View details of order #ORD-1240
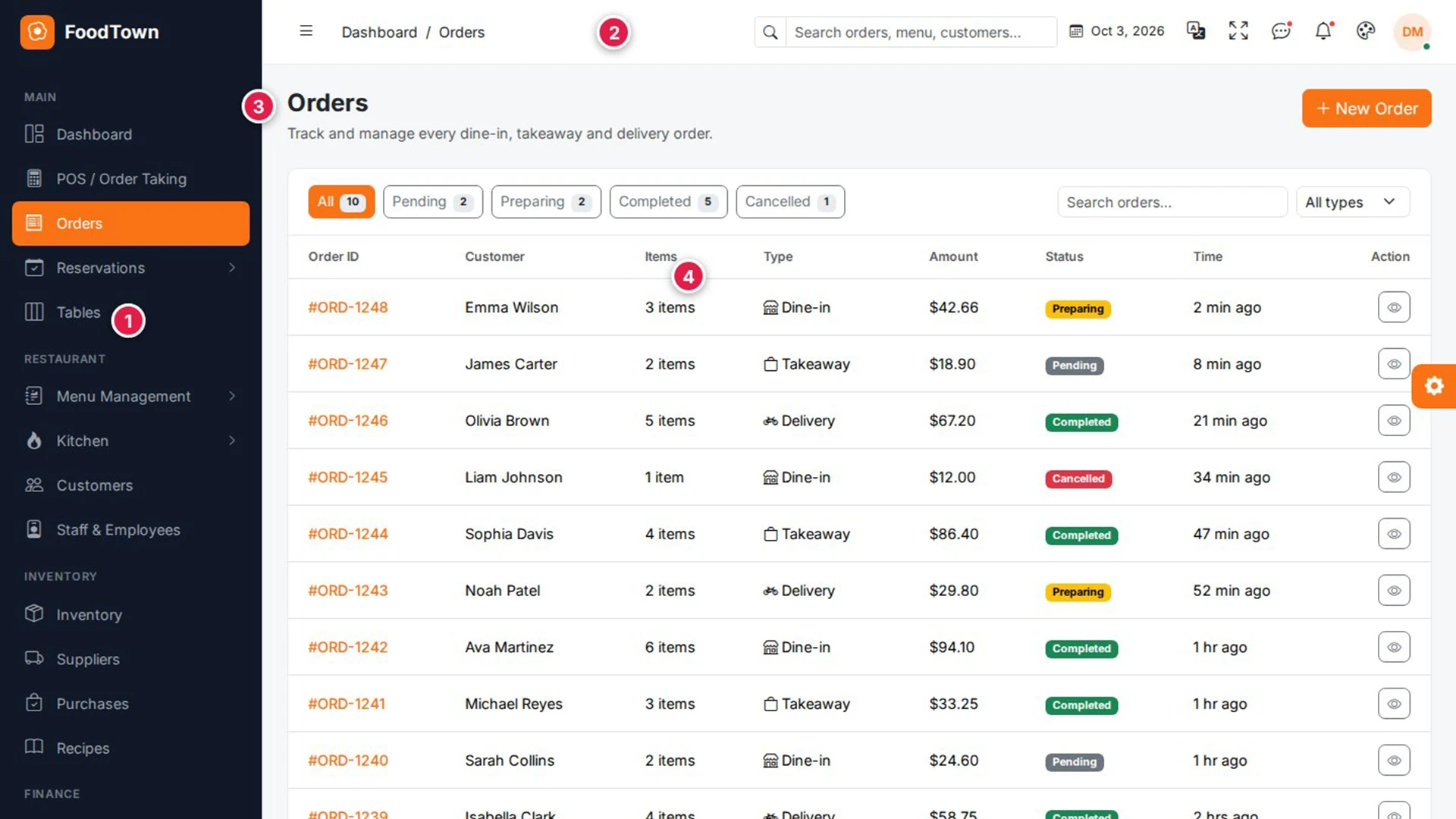This screenshot has height=819, width=1456. click(1394, 760)
